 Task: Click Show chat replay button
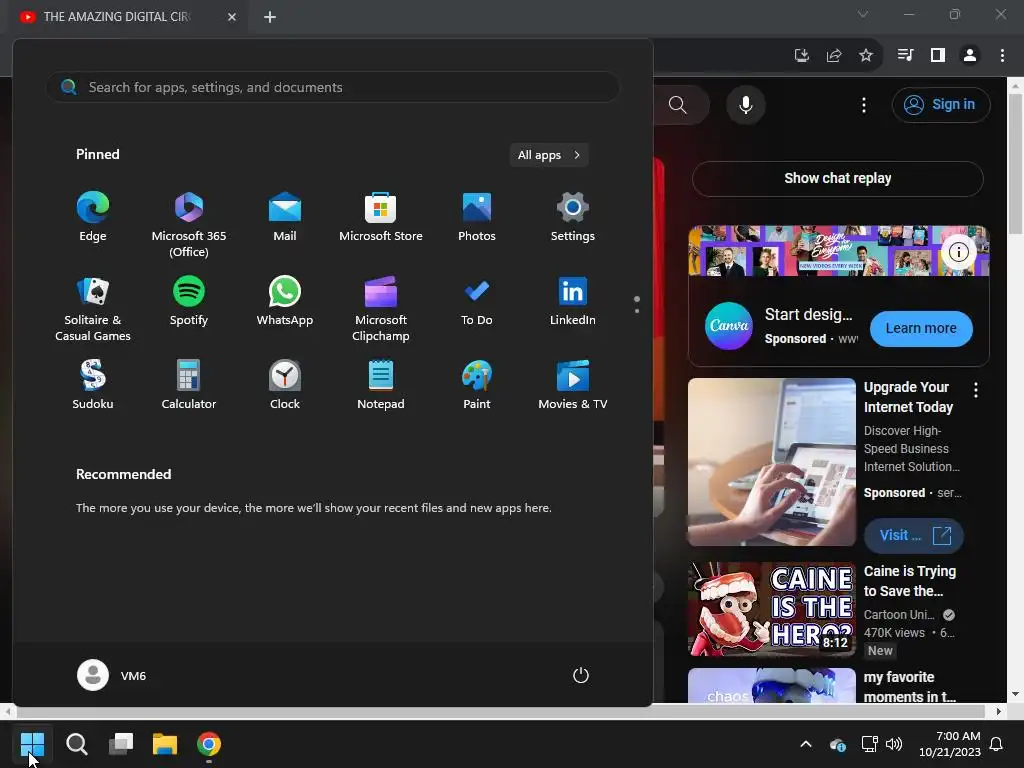[x=838, y=178]
